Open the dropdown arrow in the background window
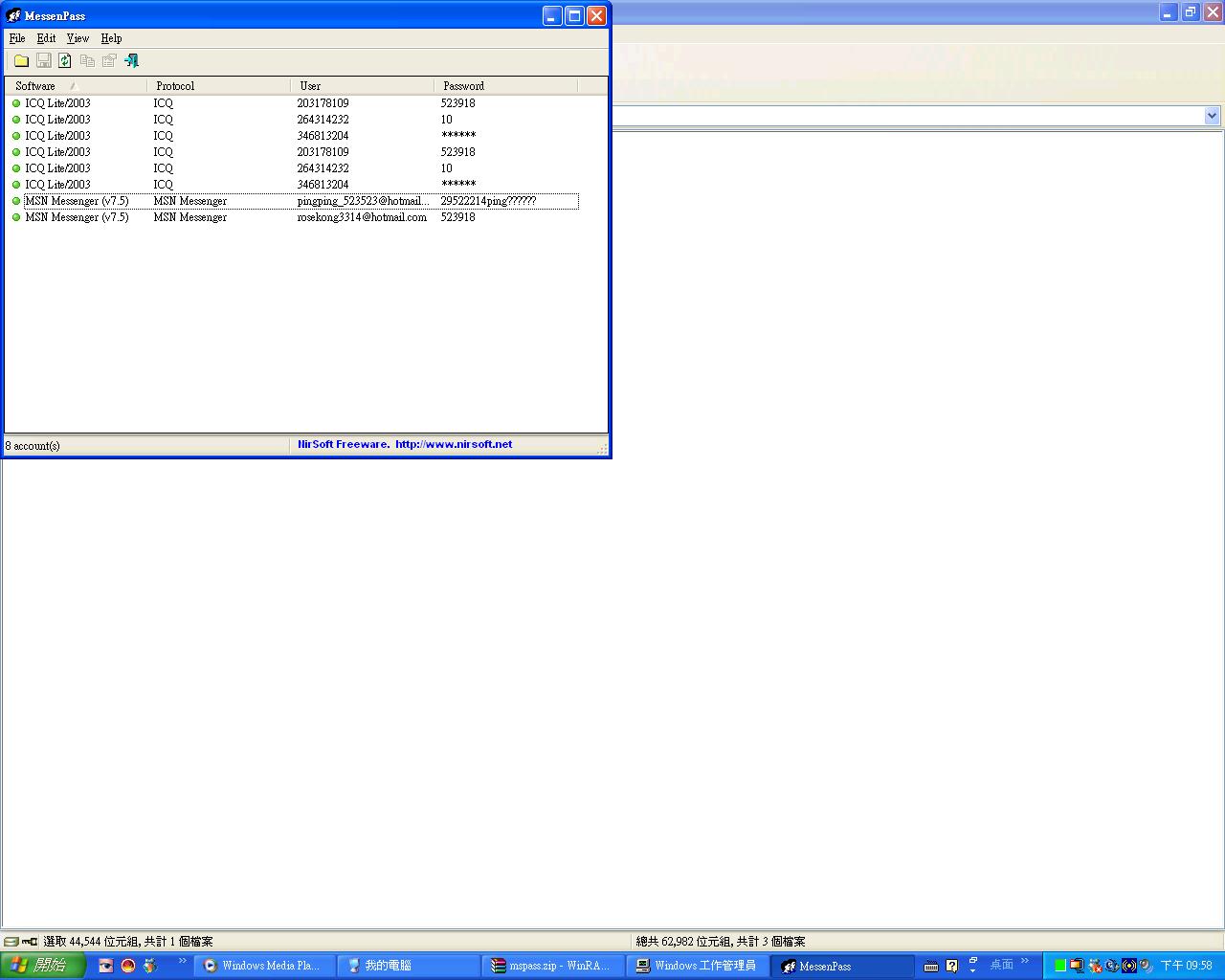Screen dimensions: 1225x980 (1212, 116)
